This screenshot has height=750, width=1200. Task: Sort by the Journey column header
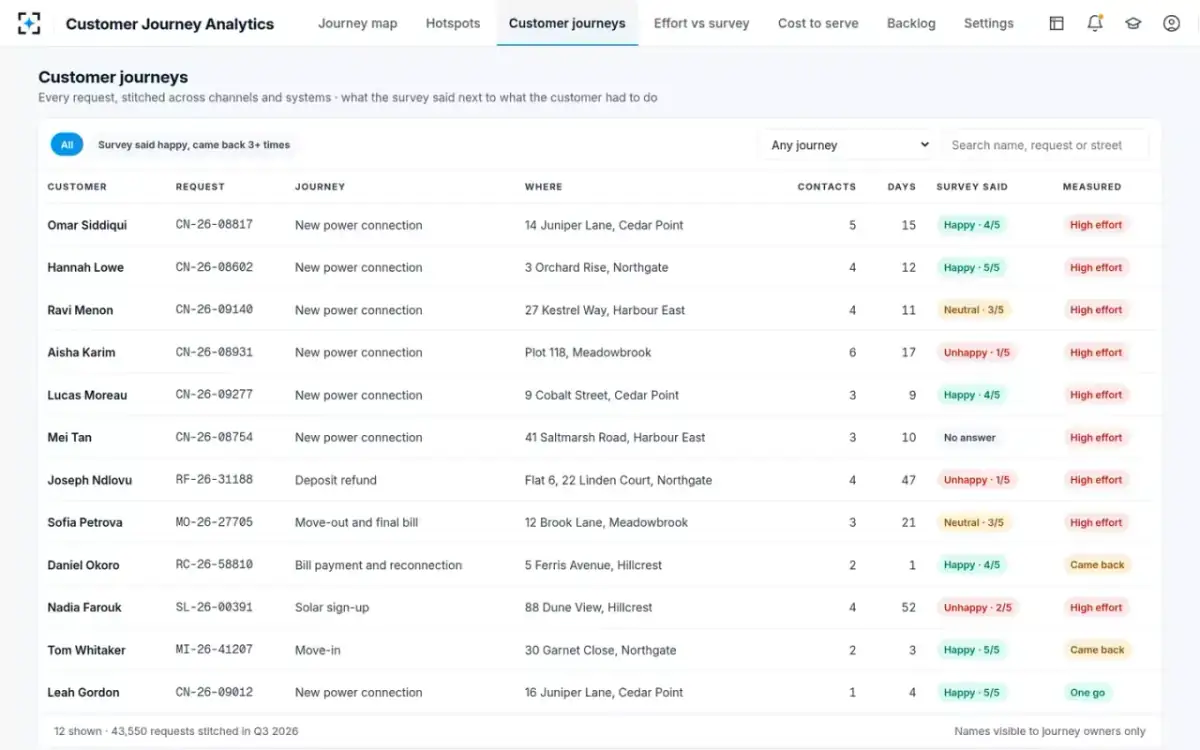click(x=320, y=187)
